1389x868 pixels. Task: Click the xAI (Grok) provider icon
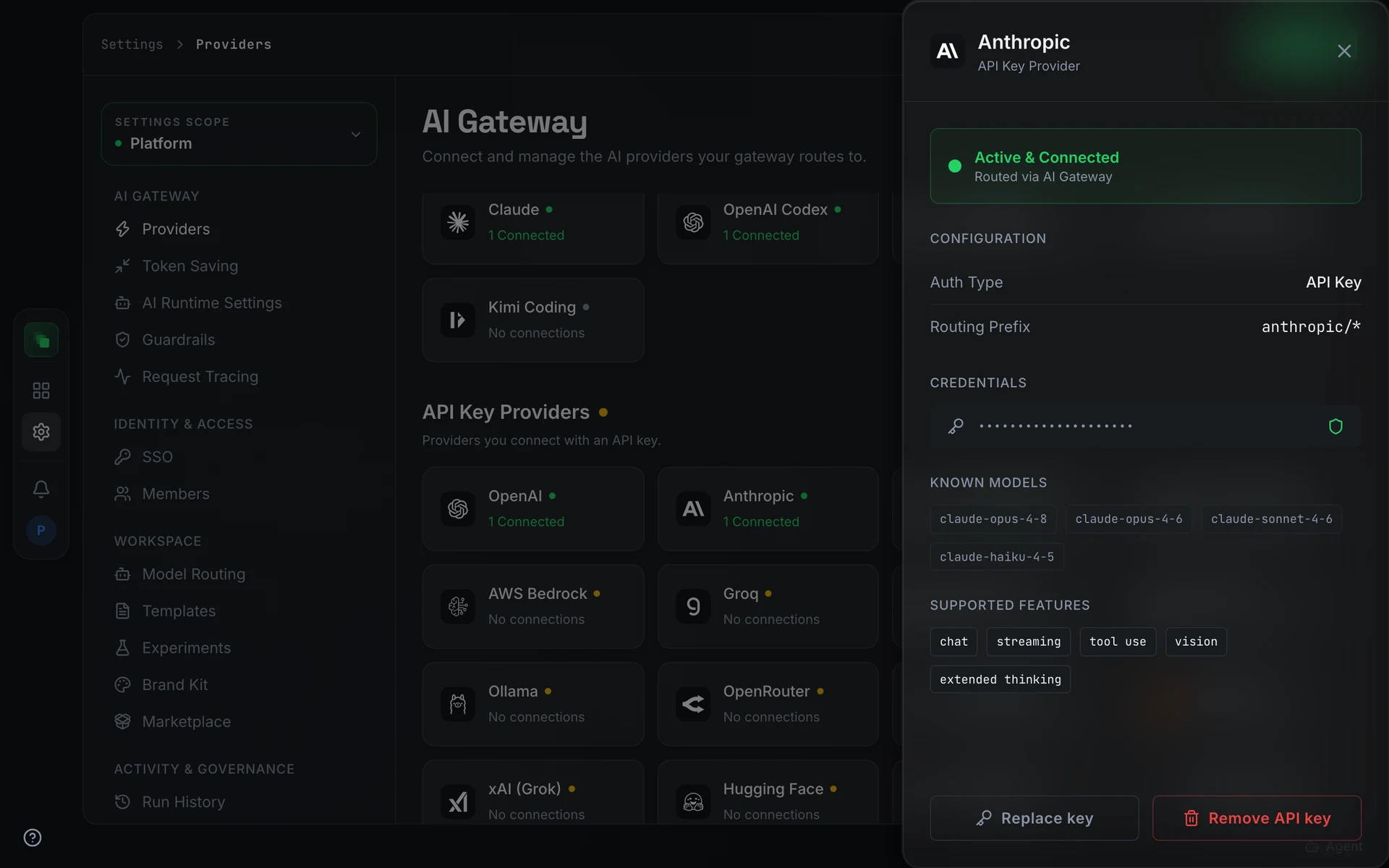tap(458, 802)
